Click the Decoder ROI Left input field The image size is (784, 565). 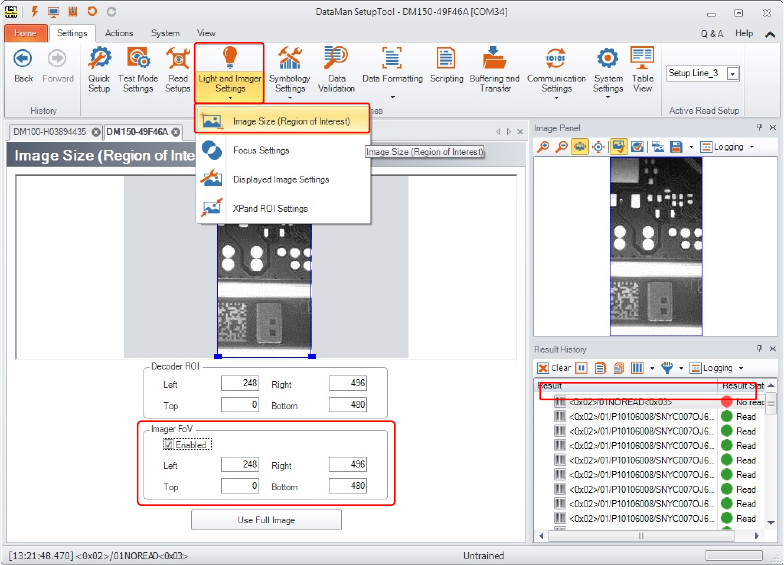tap(240, 383)
